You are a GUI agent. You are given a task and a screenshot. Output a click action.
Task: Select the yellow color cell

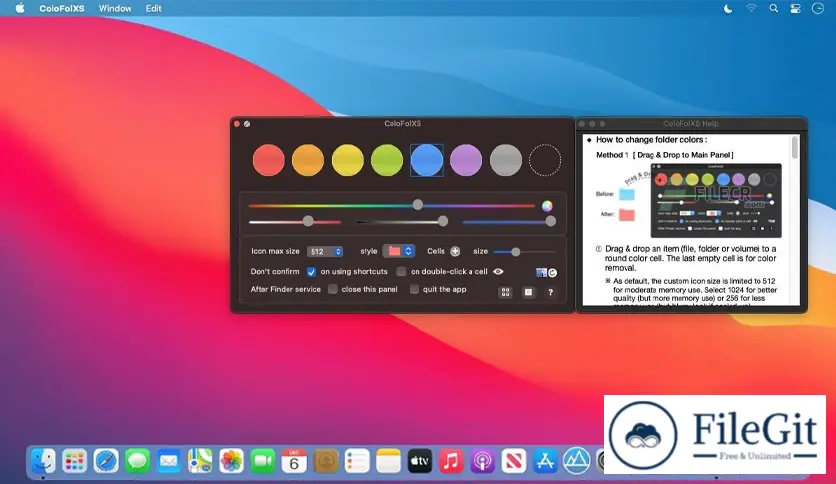(348, 160)
